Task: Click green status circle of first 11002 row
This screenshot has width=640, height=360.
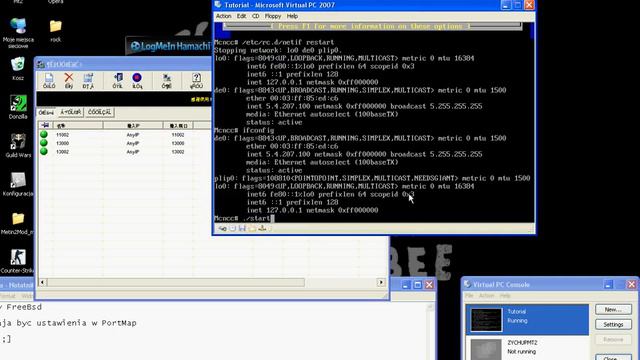Action: tap(44, 134)
